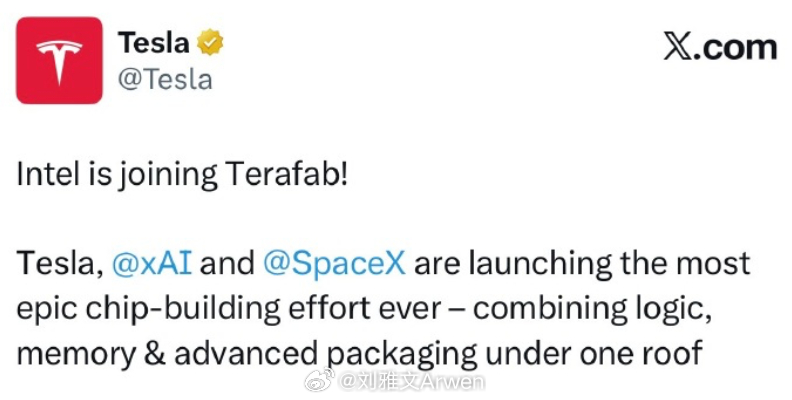The height and width of the screenshot is (400, 792).
Task: Open the @SpaceX mention
Action: [334, 264]
